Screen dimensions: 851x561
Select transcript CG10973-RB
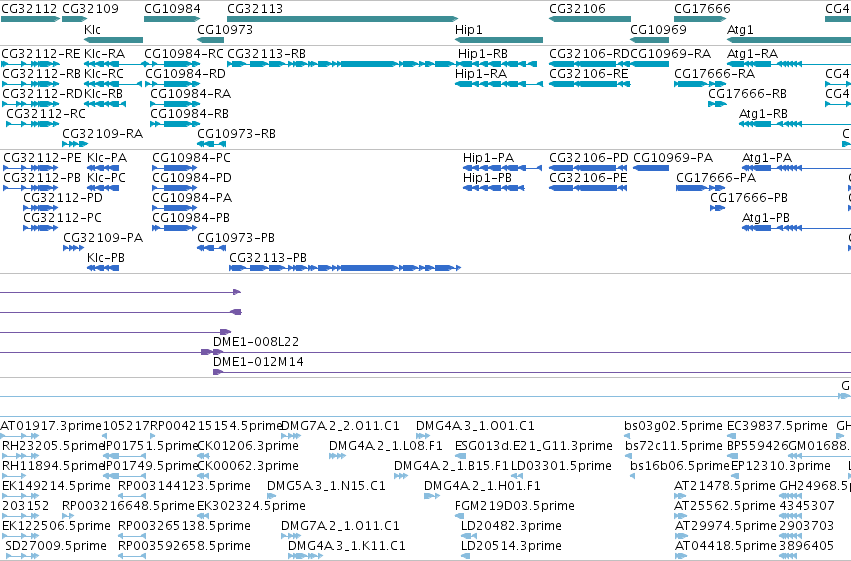pos(236,134)
